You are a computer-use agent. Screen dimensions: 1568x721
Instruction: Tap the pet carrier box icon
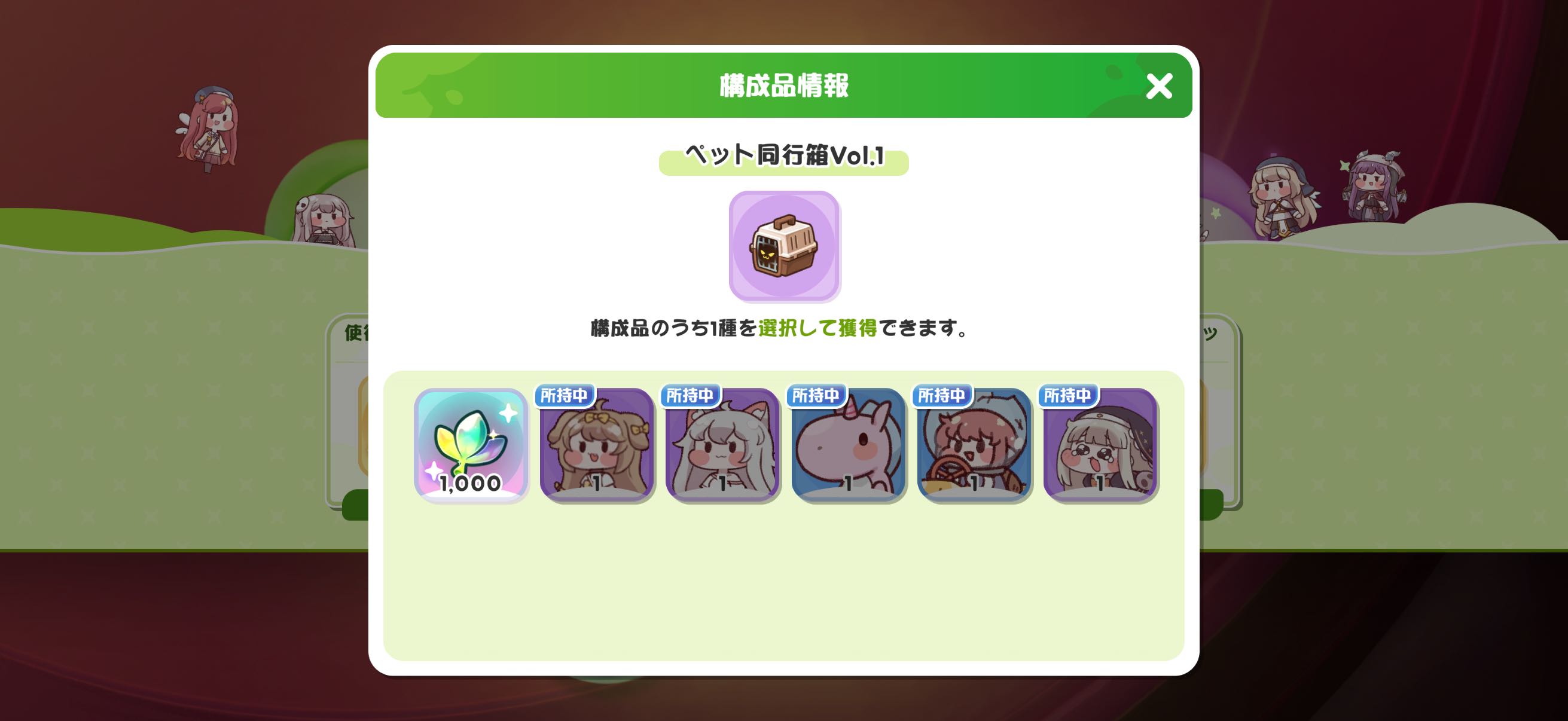coord(784,245)
